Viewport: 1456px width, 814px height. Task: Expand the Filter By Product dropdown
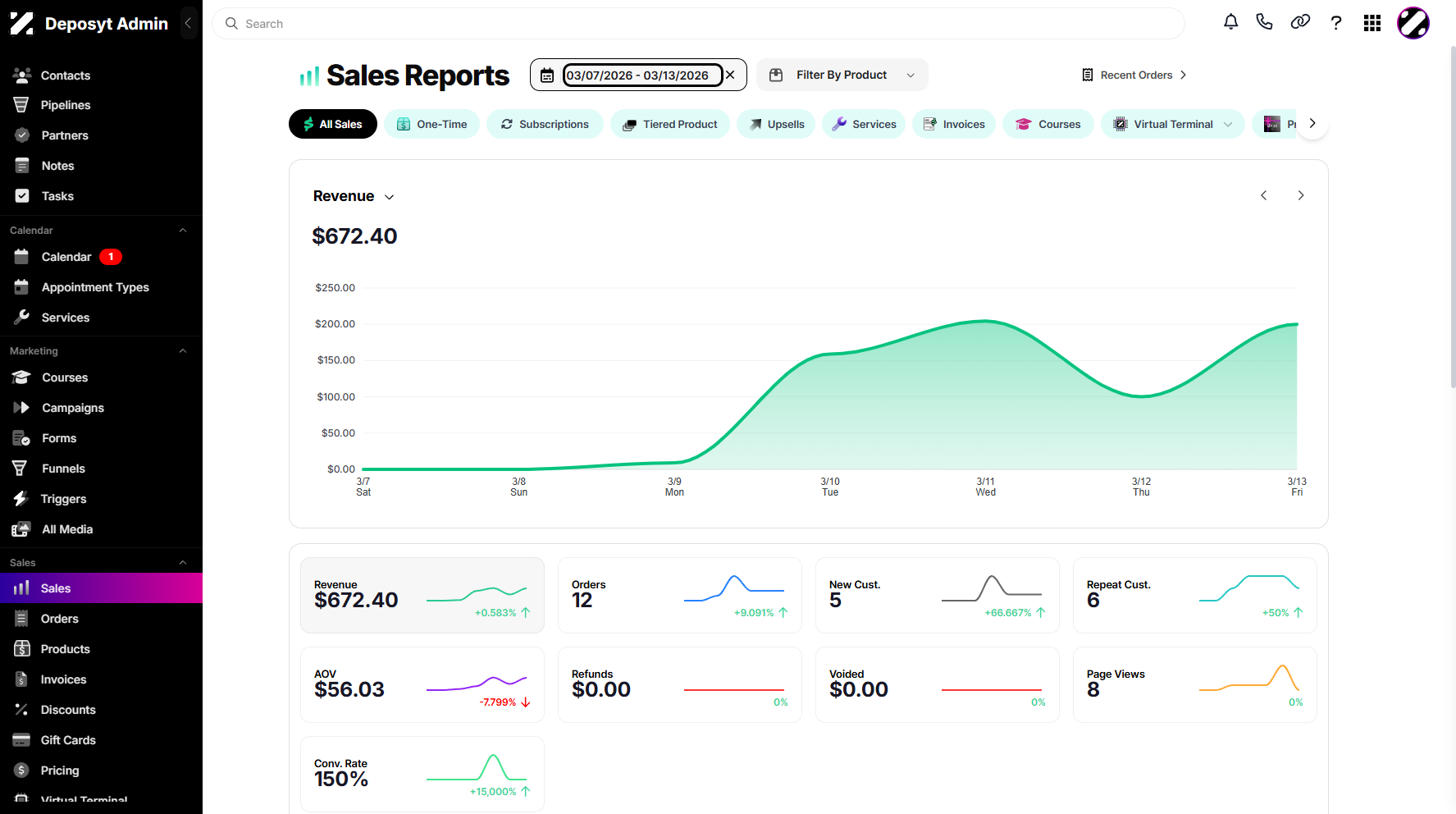click(842, 75)
